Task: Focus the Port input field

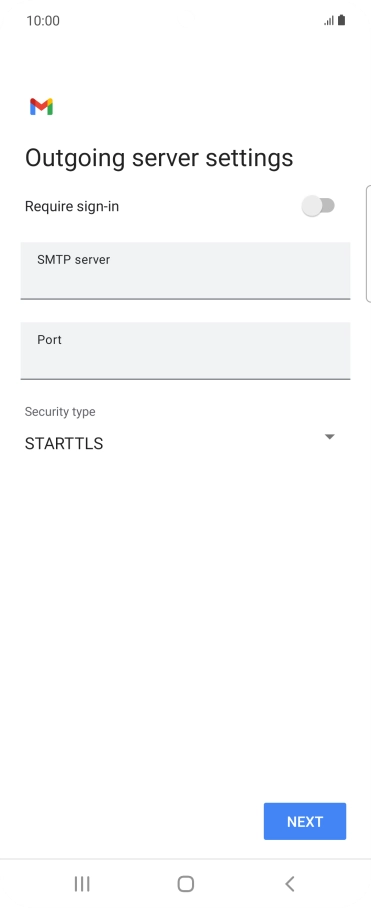Action: point(185,350)
